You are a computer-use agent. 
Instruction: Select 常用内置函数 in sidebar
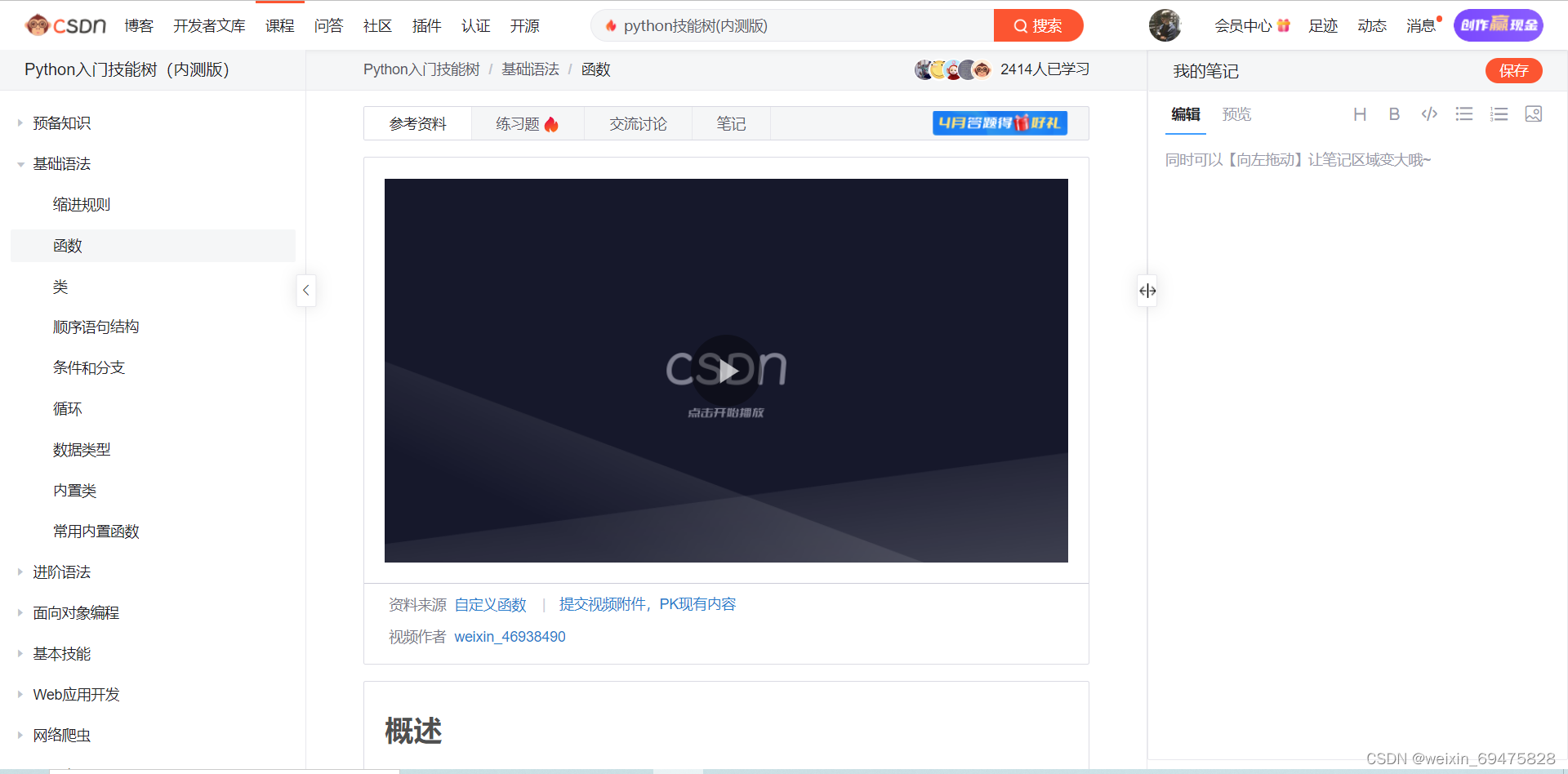[x=96, y=532]
